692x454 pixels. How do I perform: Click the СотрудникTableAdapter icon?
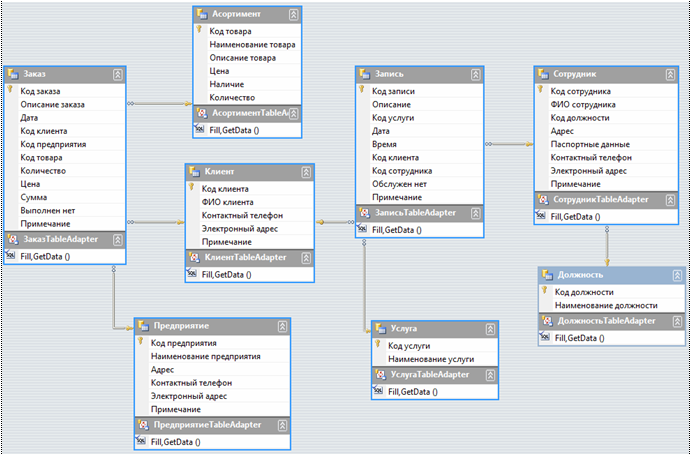click(543, 200)
